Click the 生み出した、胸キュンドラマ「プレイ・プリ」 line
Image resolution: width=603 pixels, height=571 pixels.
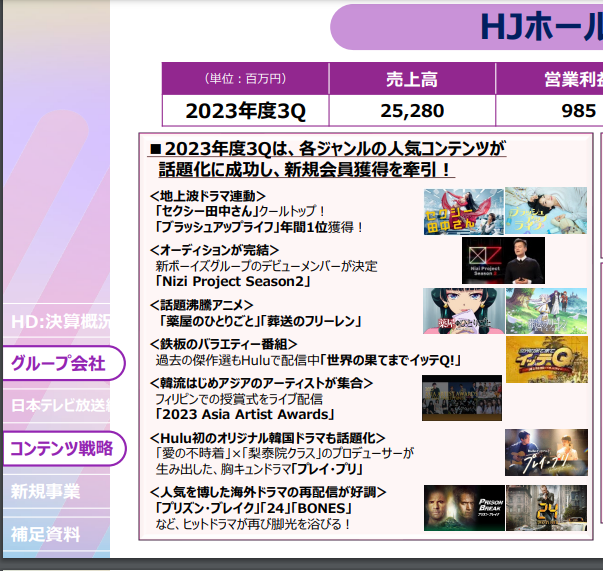[x=259, y=469]
